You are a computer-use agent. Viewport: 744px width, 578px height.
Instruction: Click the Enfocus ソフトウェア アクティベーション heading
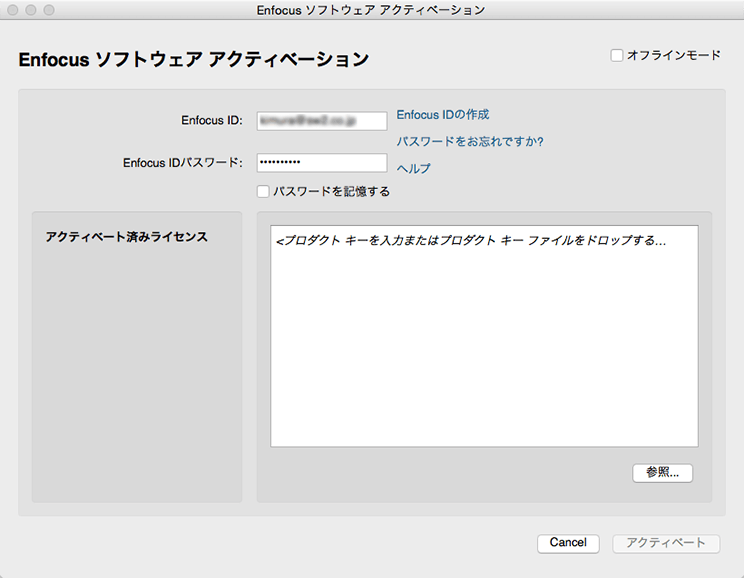pyautogui.click(x=194, y=60)
